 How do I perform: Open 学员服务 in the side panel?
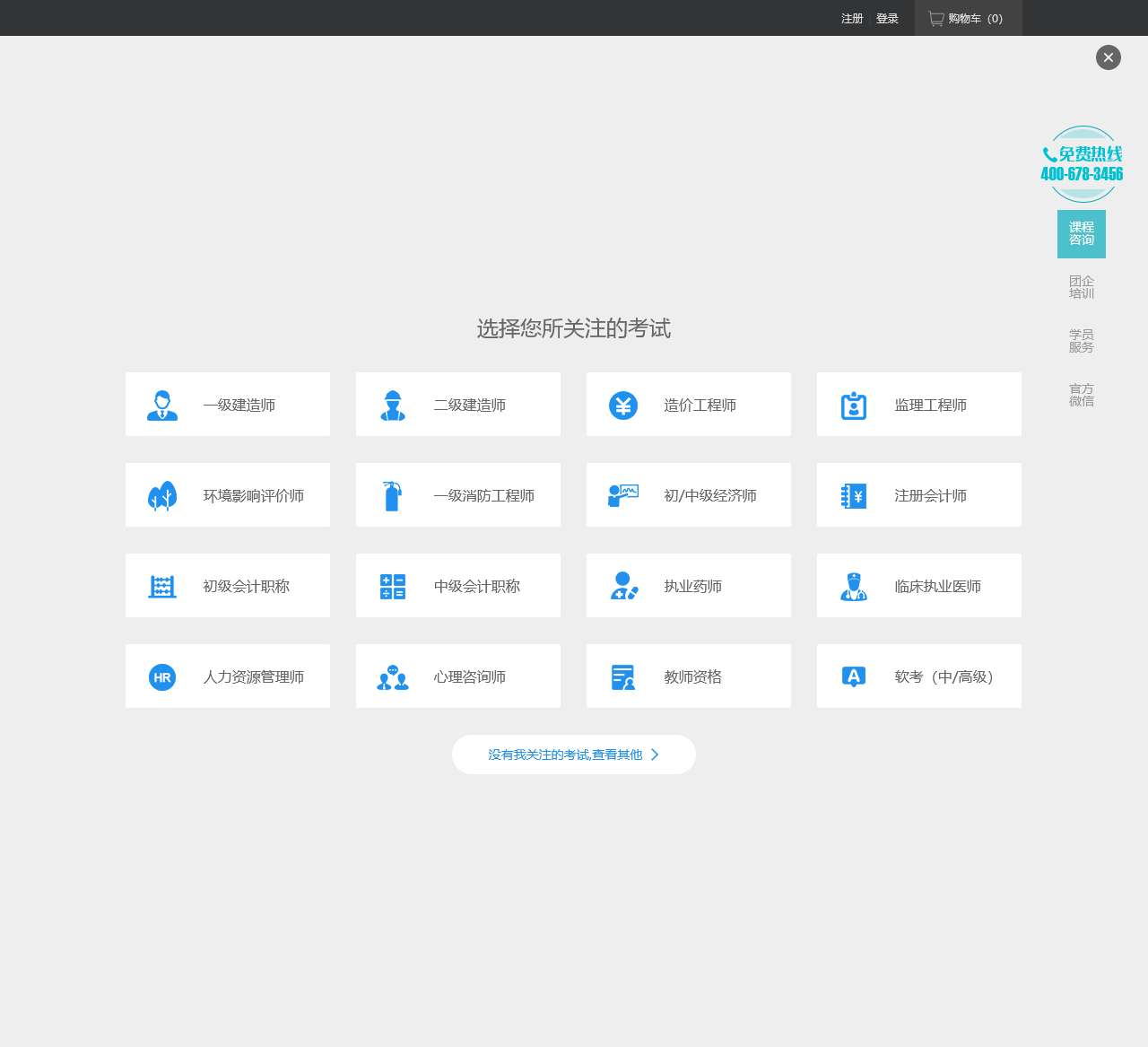click(x=1082, y=341)
